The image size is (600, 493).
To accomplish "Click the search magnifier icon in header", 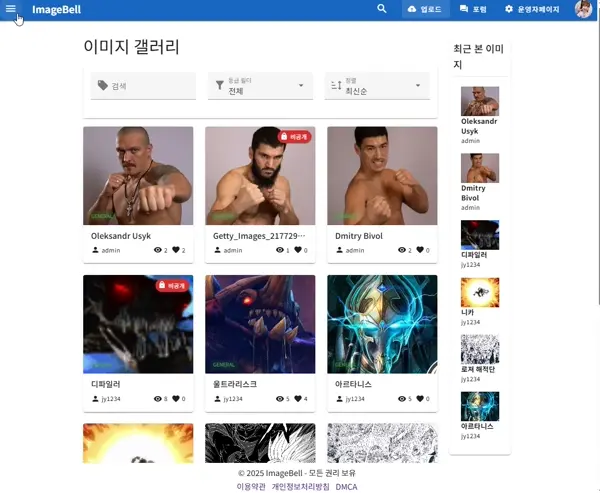I will click(x=381, y=9).
